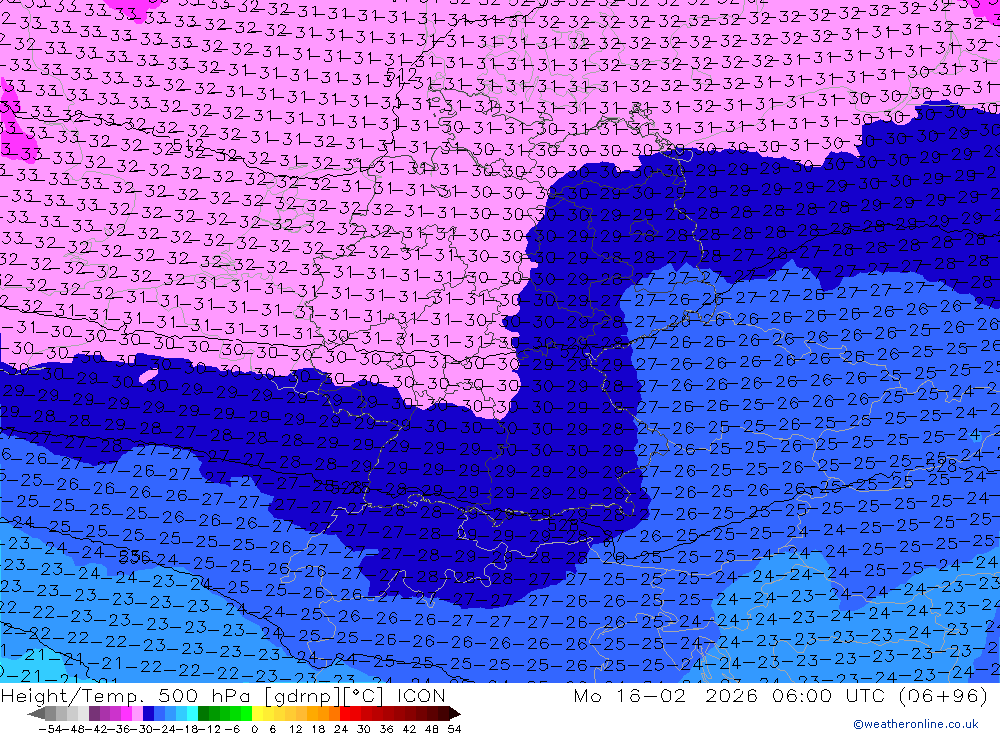Click the right arrow of color legend
1000x733 pixels.
pos(455,713)
